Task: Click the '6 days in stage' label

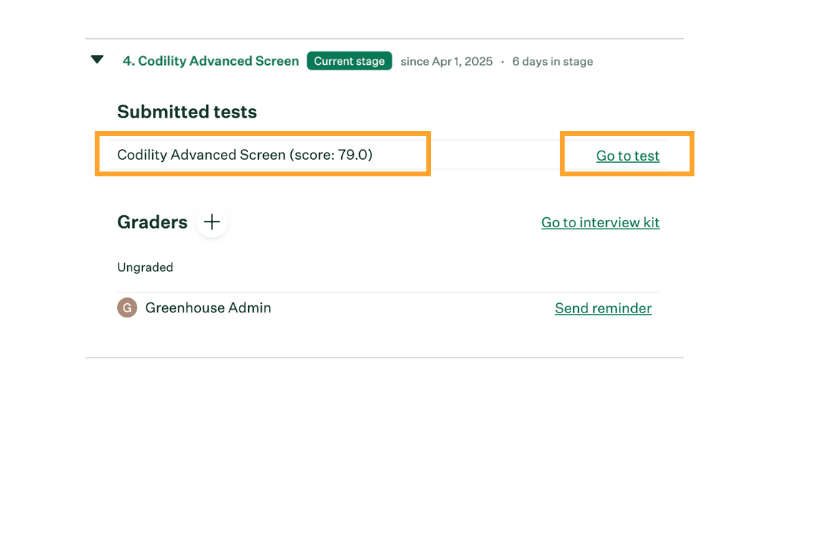Action: click(552, 62)
